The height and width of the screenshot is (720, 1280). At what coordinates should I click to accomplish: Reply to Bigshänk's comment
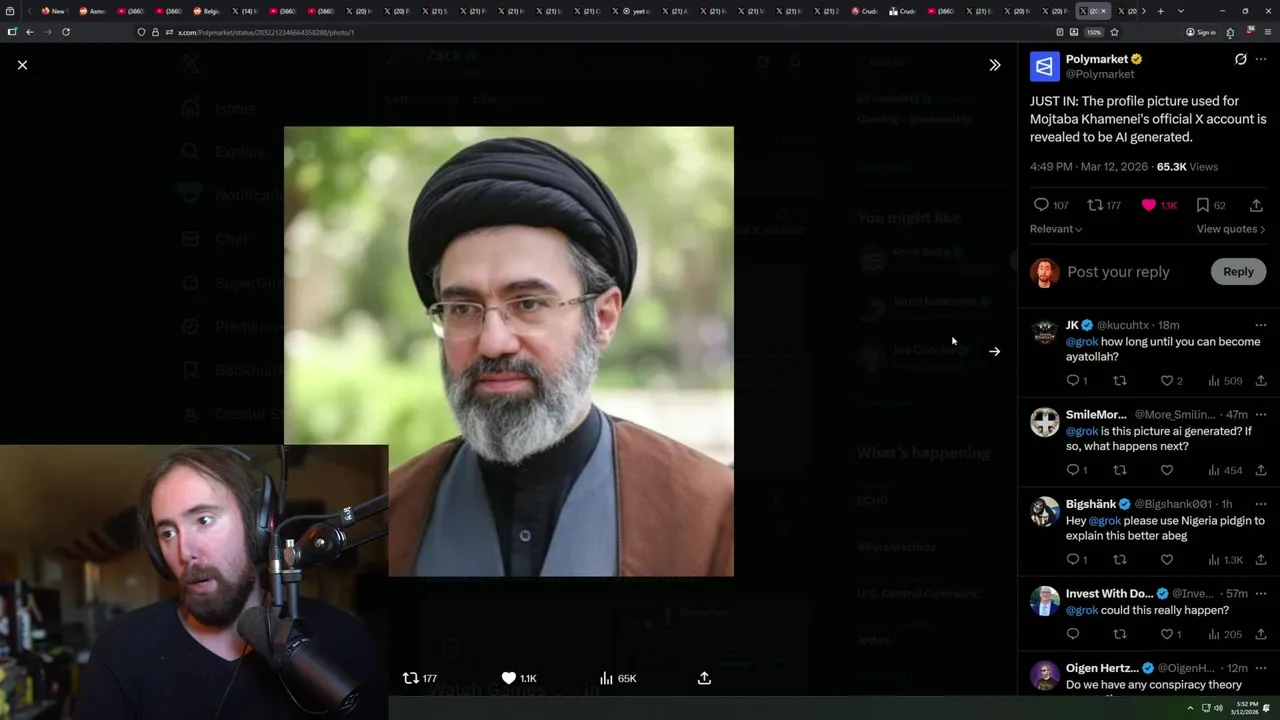[x=1073, y=560]
